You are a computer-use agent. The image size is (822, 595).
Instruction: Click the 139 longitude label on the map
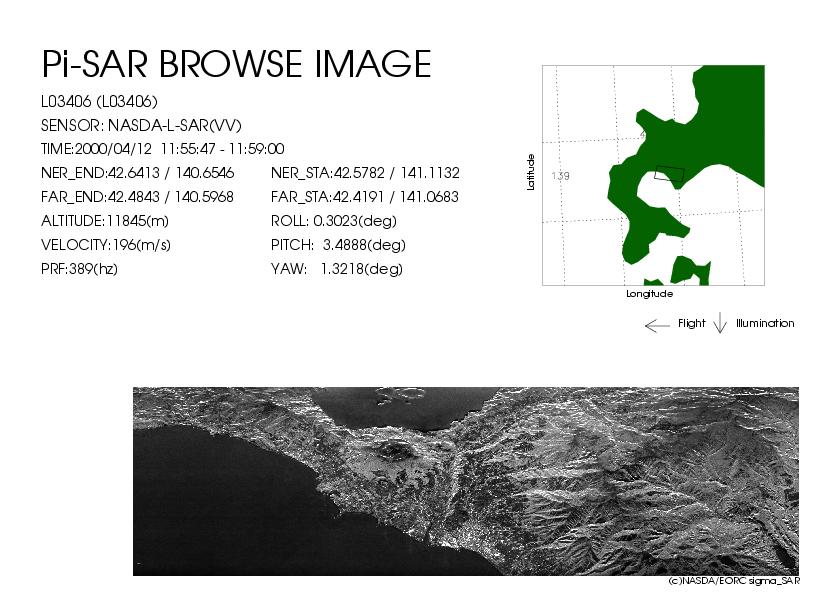(x=560, y=176)
